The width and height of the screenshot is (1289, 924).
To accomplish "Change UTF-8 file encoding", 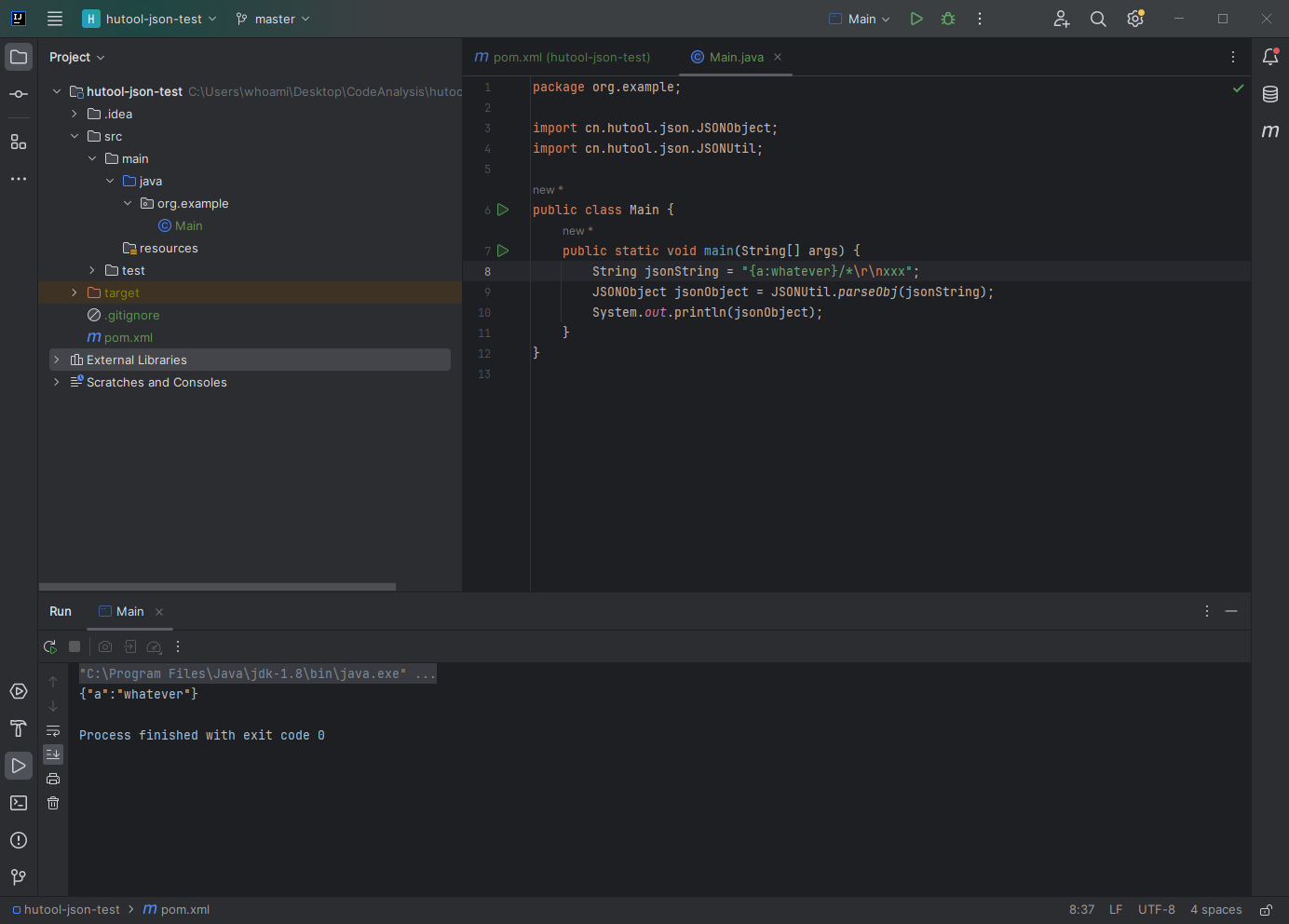I will 1157,910.
